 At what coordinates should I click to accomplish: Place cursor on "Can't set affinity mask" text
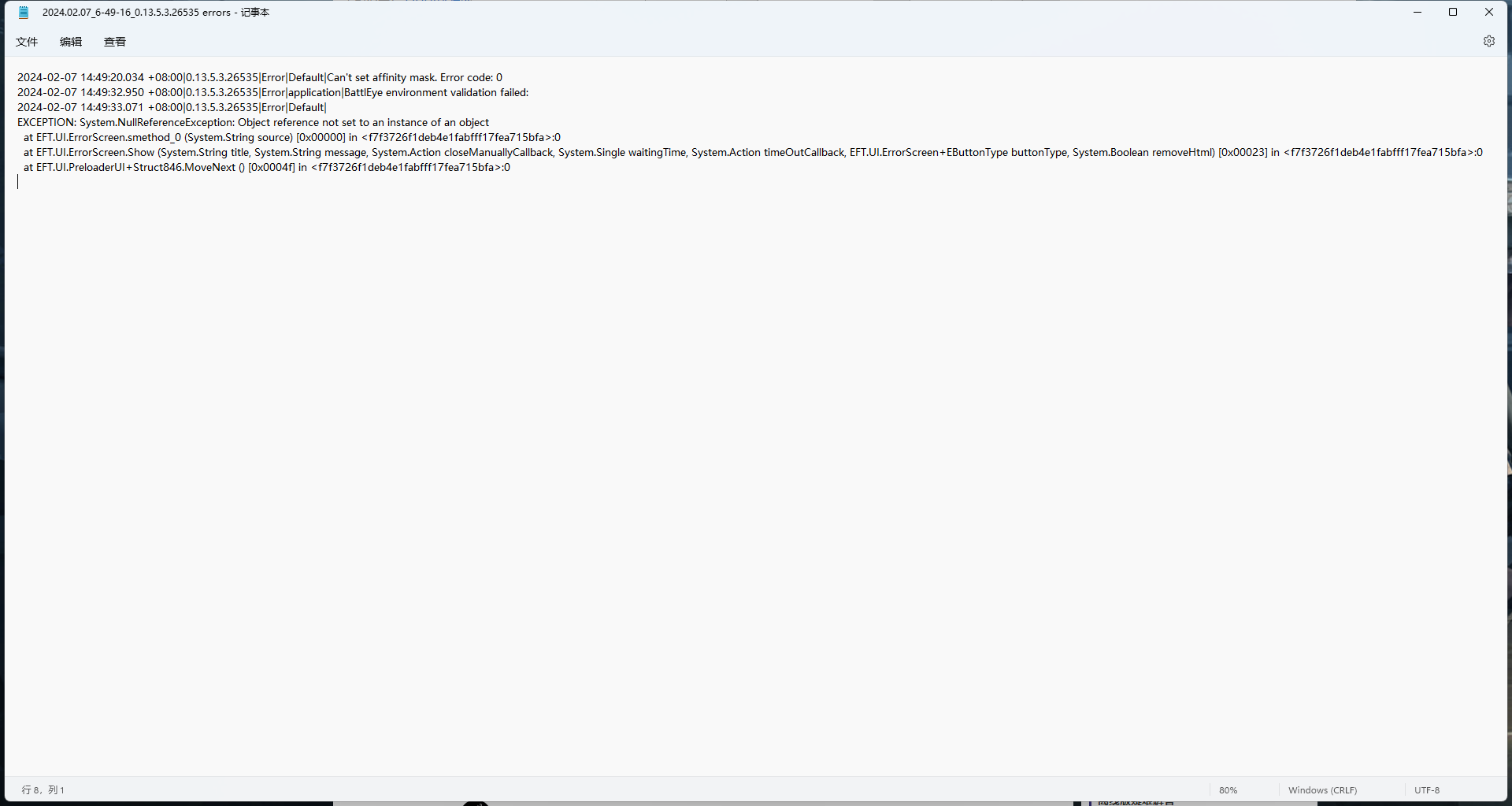point(381,78)
